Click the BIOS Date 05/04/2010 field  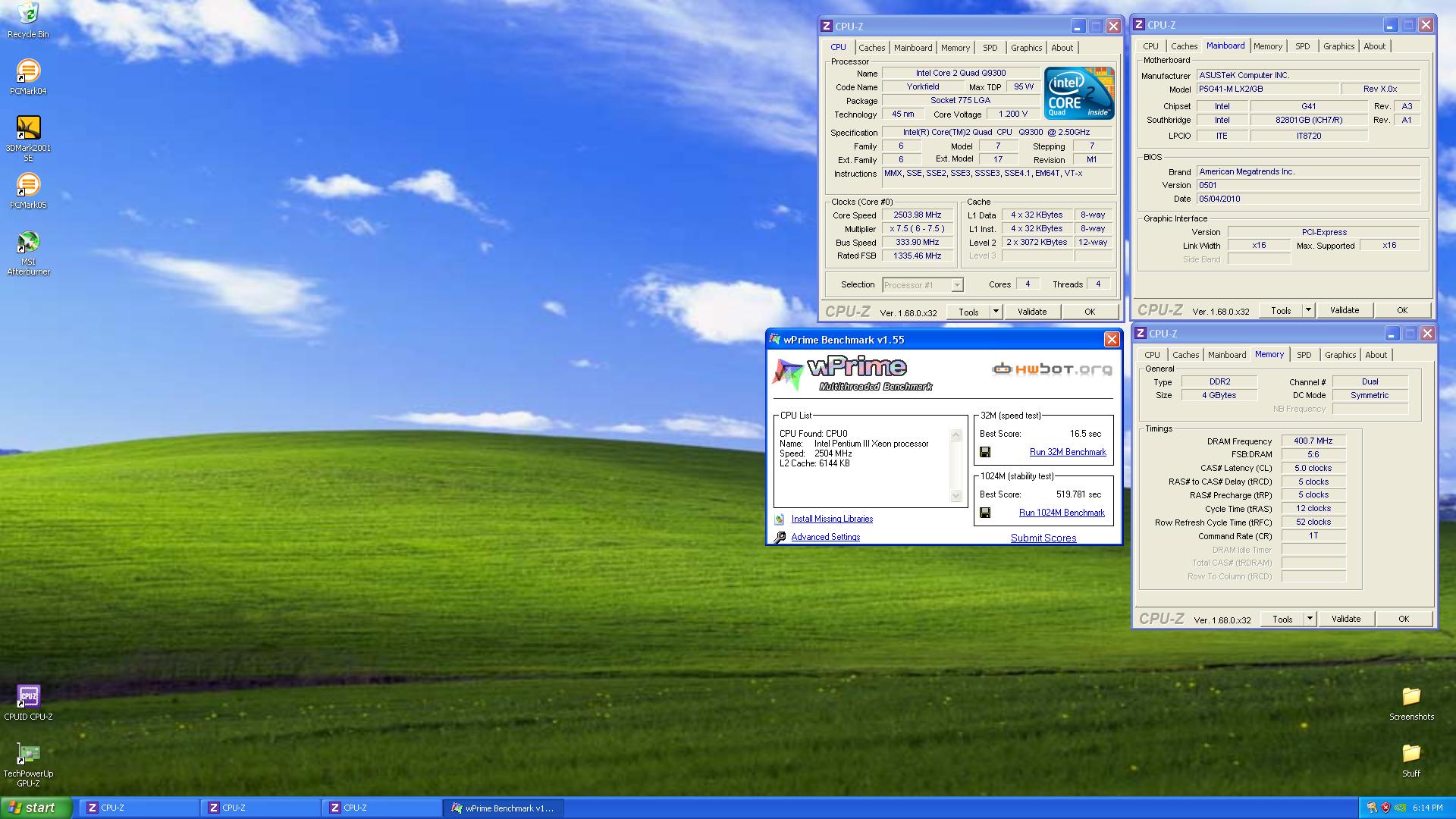[1307, 199]
